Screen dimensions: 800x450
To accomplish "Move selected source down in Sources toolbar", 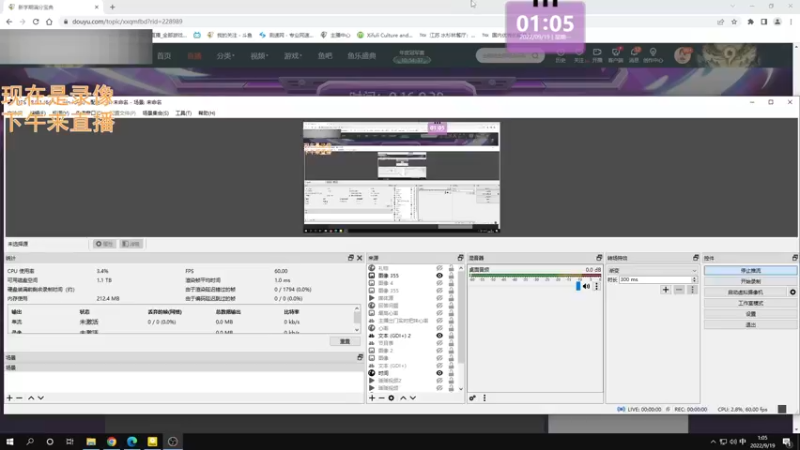I will pos(413,398).
